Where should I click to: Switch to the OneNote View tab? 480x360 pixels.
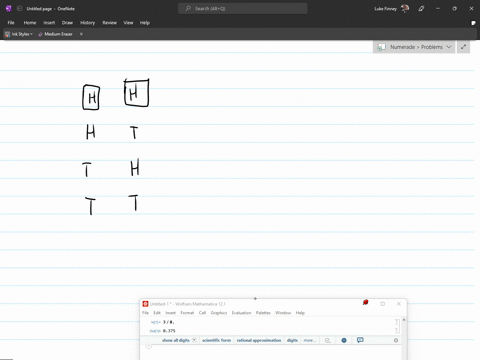[128, 23]
